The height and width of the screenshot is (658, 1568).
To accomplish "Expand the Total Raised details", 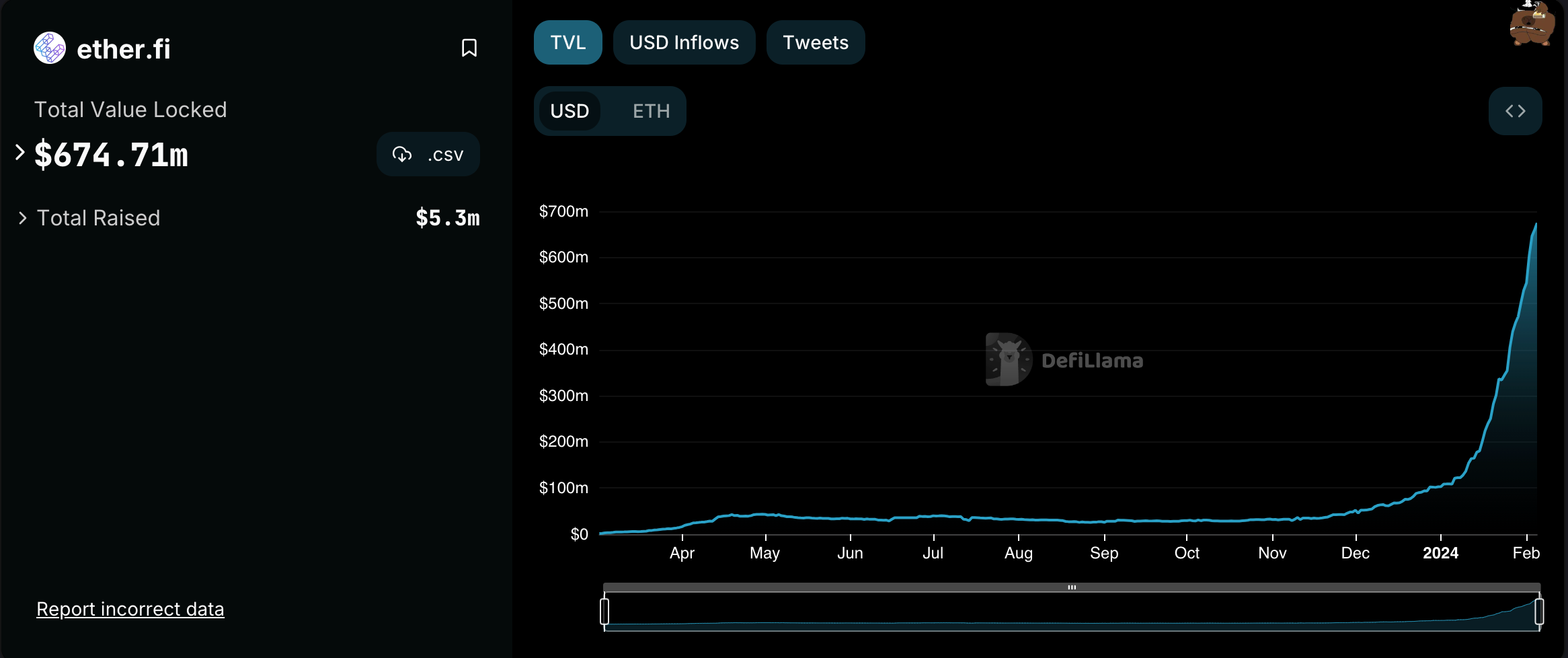I will click(22, 218).
